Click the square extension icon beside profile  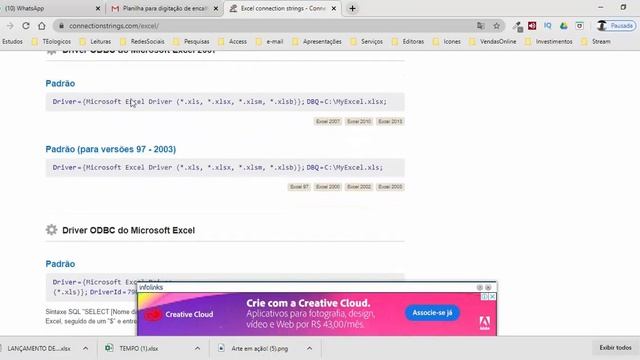[579, 26]
